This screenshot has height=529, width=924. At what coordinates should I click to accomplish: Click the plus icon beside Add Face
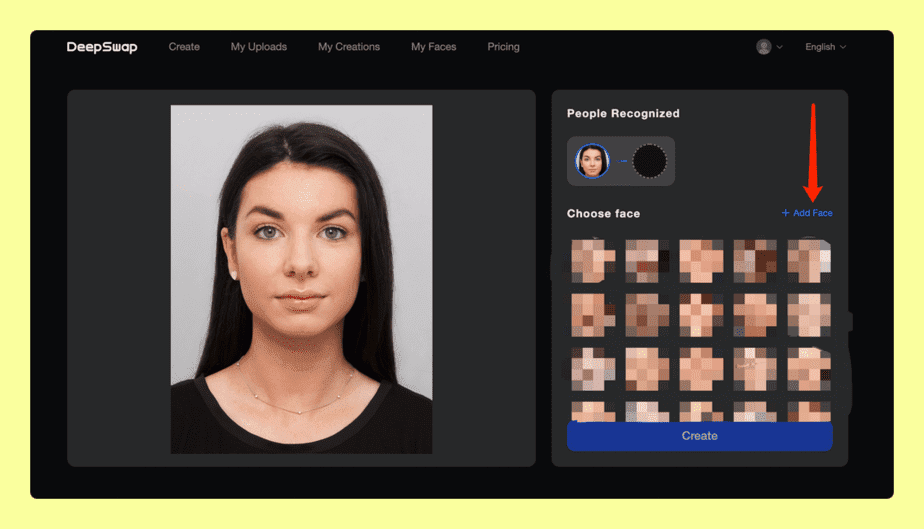[786, 213]
